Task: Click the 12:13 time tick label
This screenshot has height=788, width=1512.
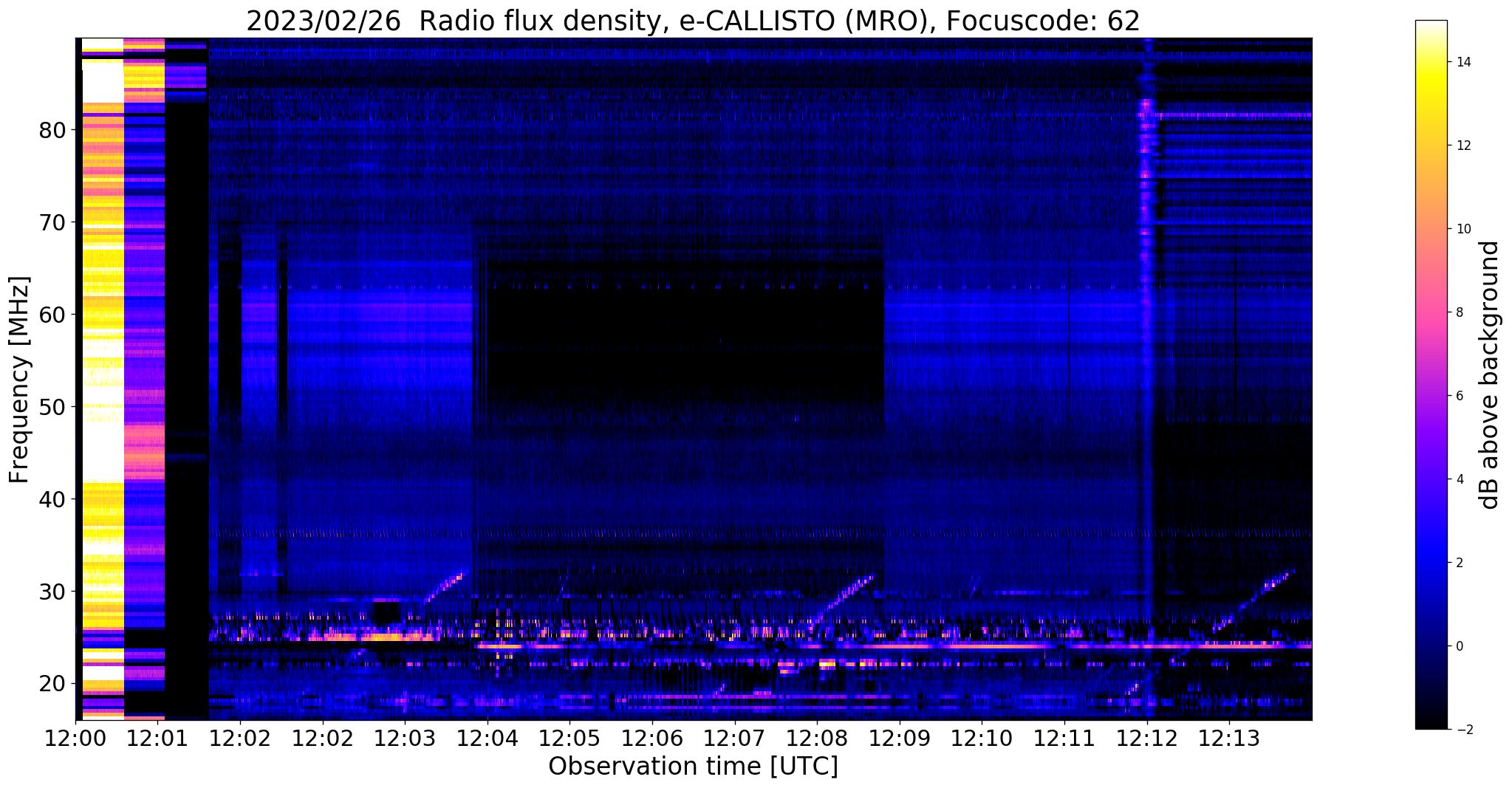Action: tap(1229, 738)
